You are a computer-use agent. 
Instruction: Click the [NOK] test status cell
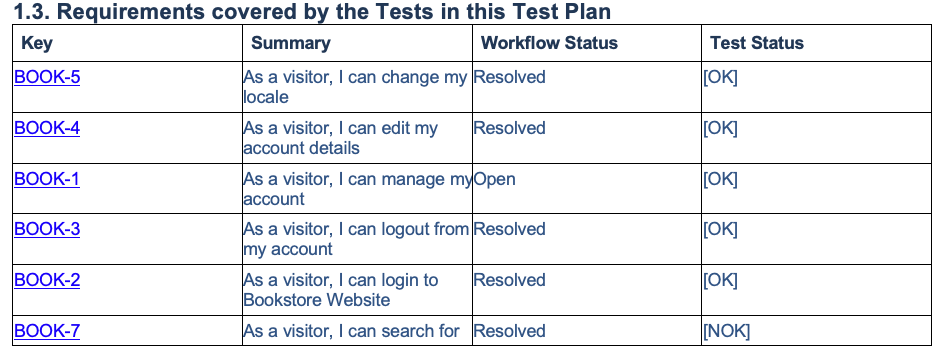(x=726, y=331)
